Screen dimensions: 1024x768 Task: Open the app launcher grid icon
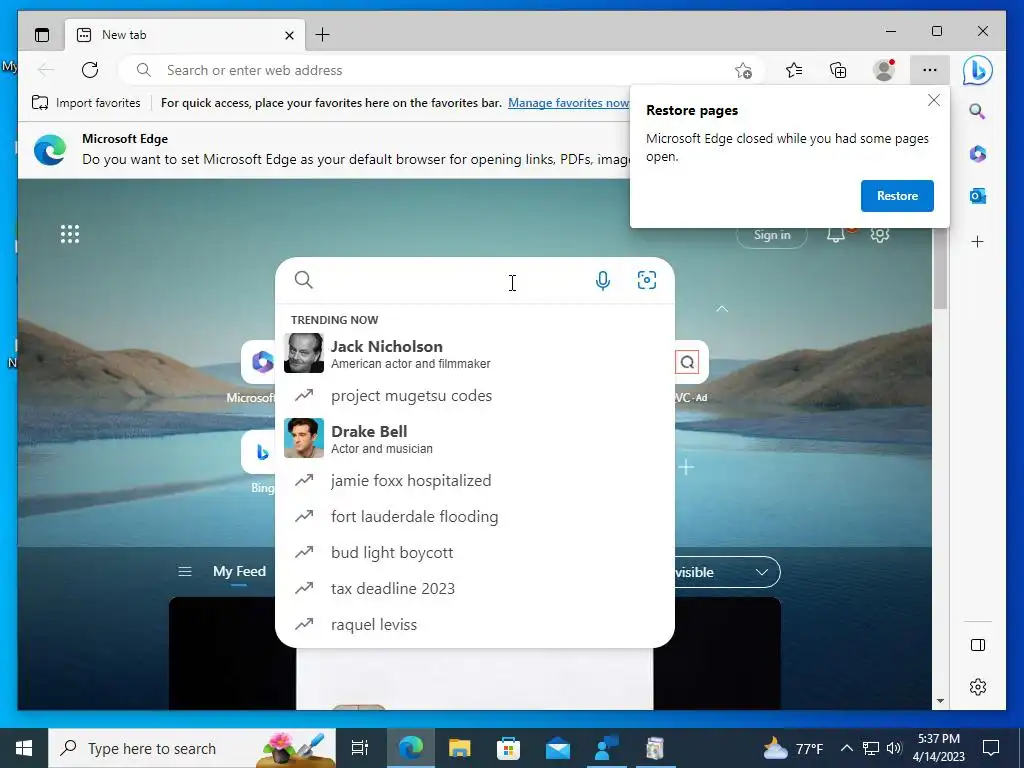coord(70,234)
